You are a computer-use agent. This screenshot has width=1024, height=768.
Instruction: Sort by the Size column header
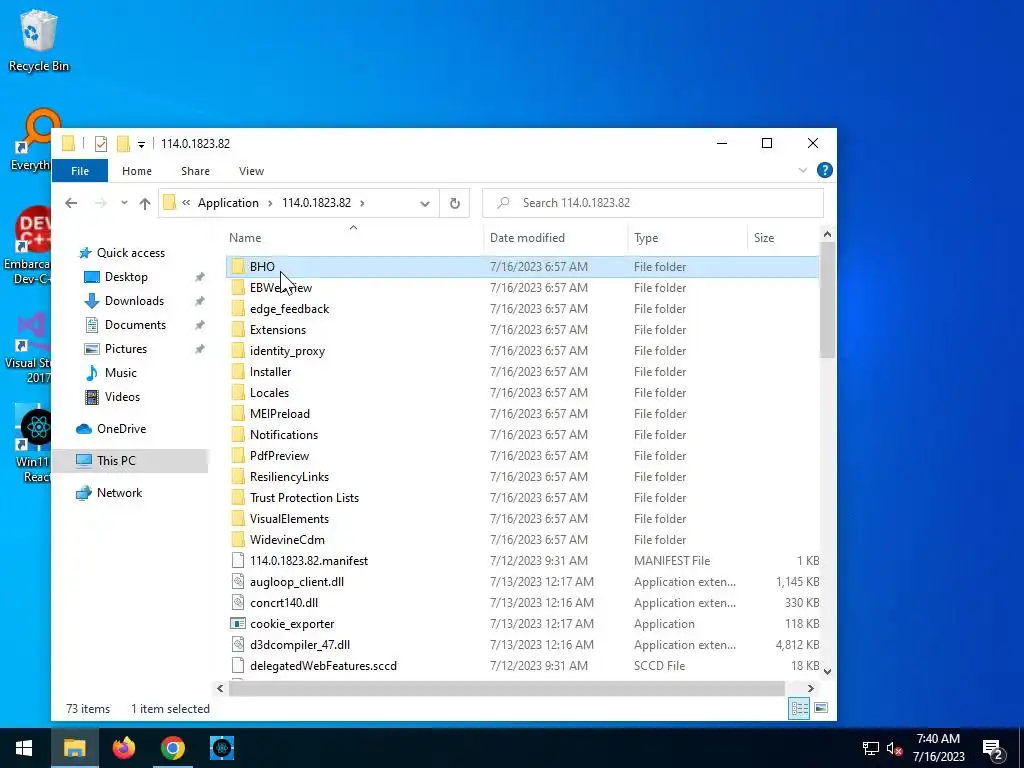coord(764,238)
